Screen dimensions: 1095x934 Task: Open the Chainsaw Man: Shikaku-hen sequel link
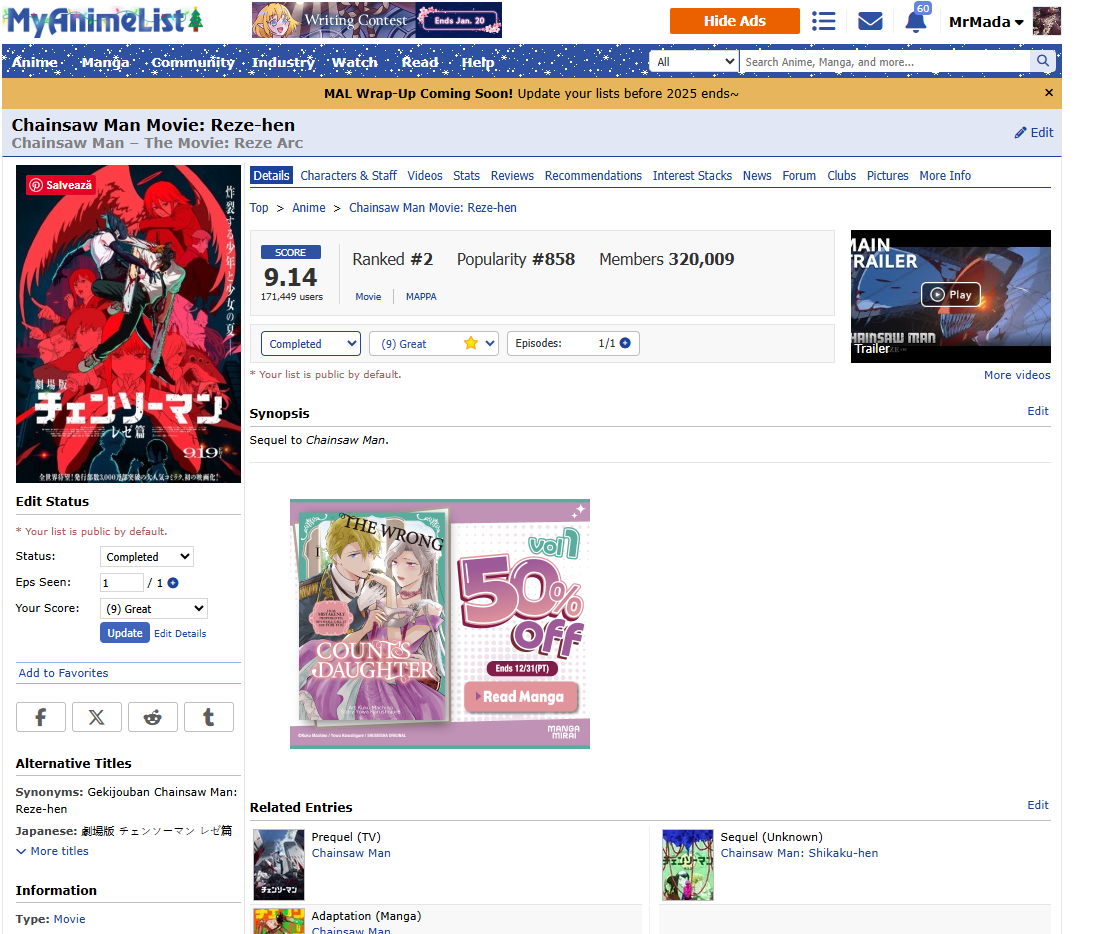point(799,853)
